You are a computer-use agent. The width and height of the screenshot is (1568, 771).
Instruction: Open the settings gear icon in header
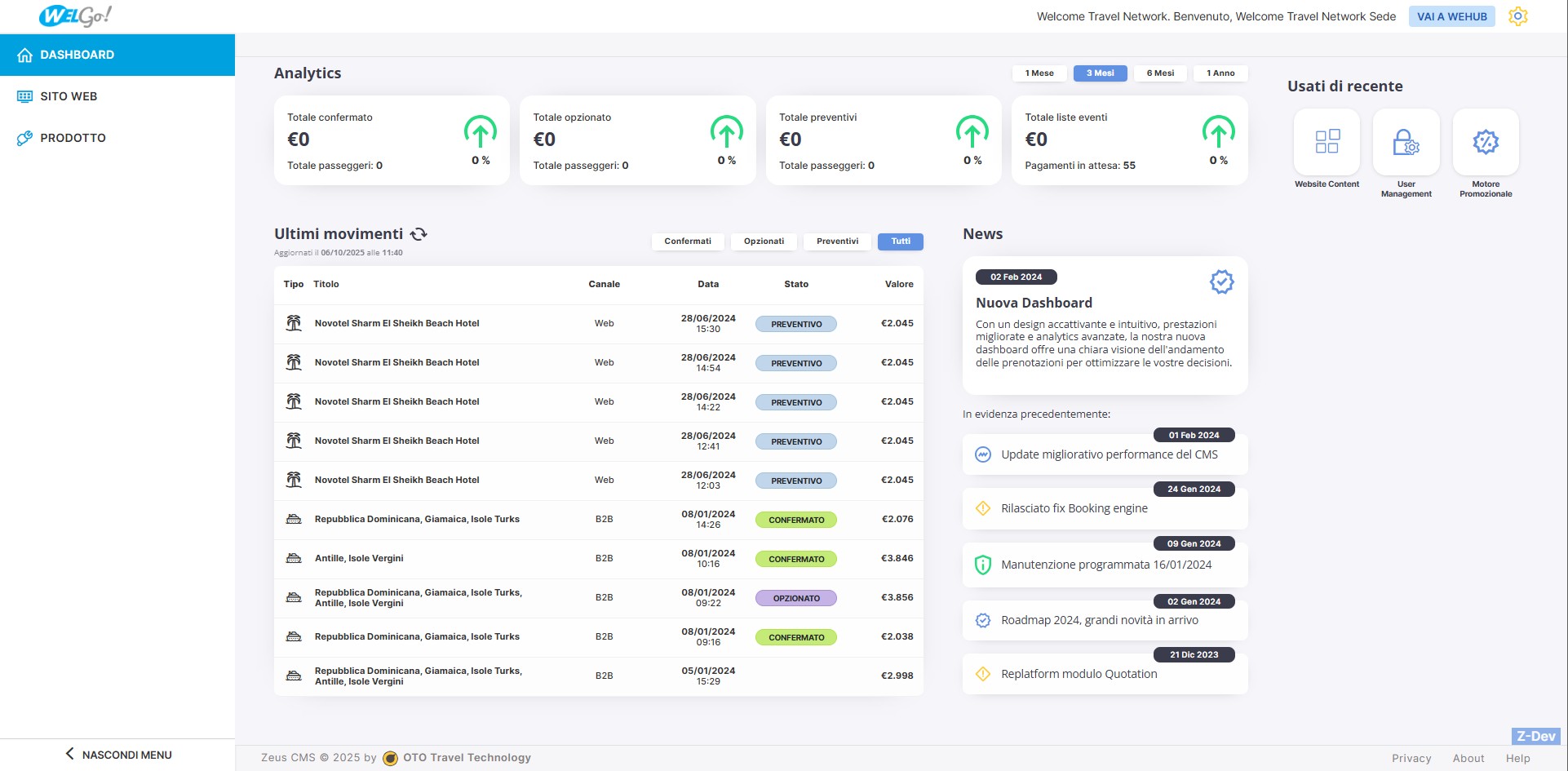(x=1517, y=16)
